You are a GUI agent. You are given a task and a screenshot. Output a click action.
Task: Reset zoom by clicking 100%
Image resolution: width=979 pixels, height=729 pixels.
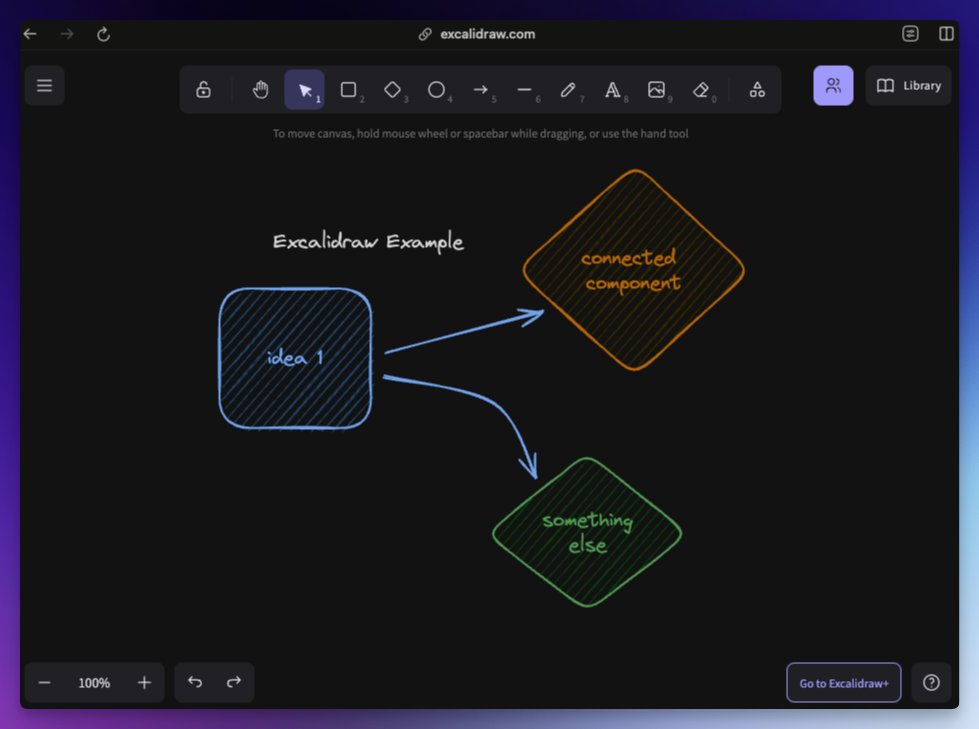point(94,683)
